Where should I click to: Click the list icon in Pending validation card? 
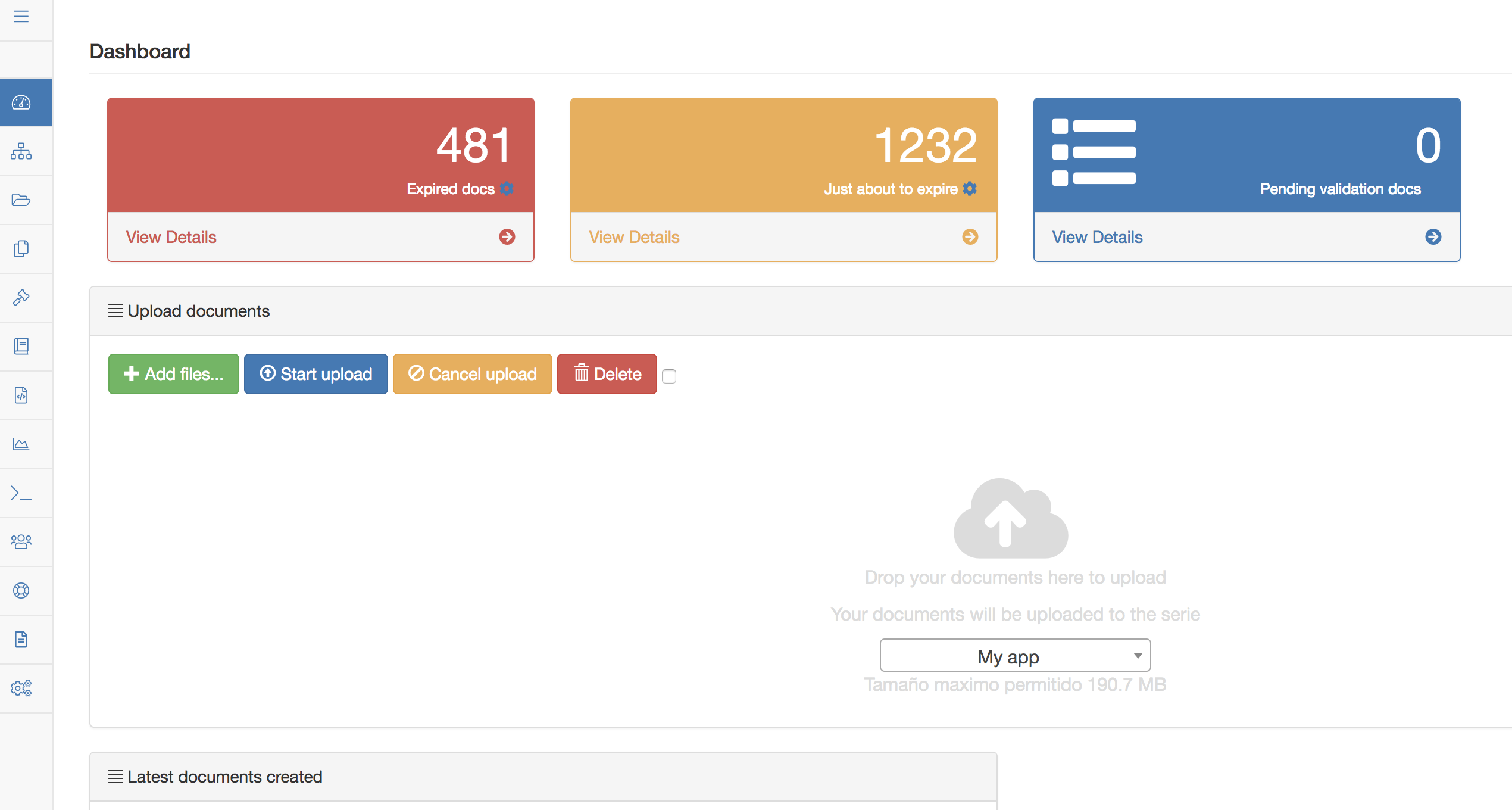click(x=1094, y=152)
